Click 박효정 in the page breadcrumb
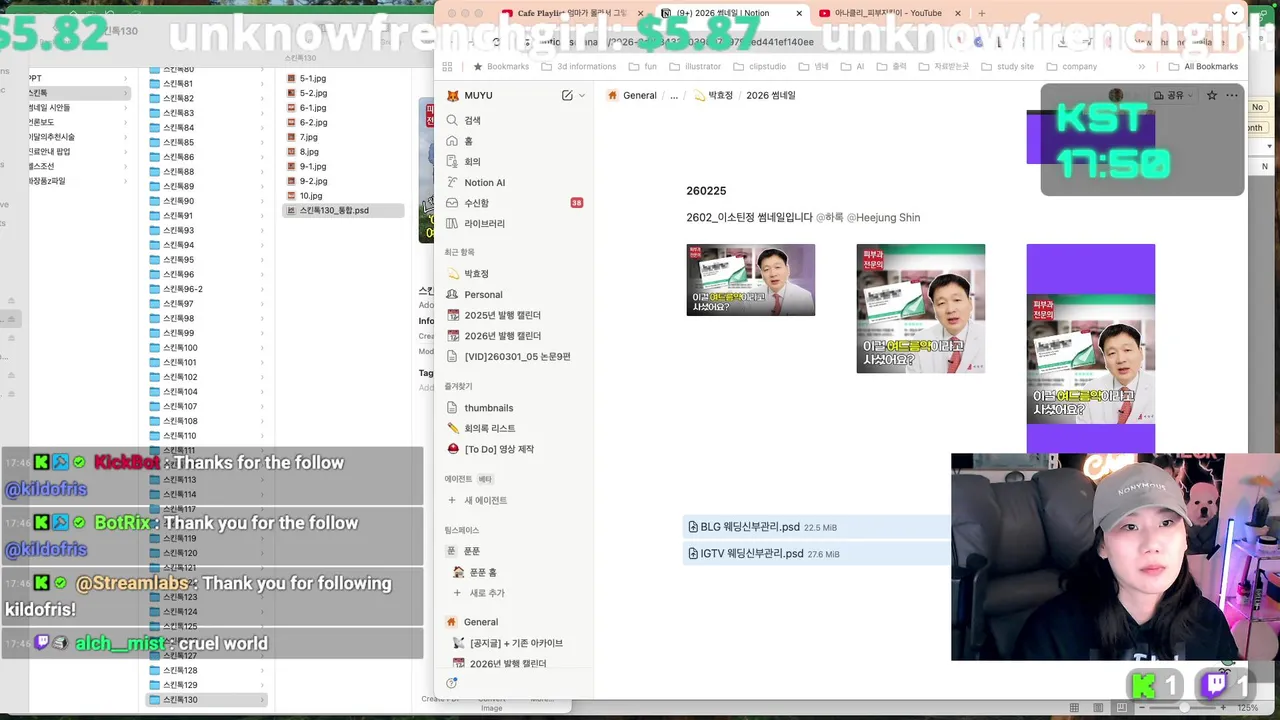This screenshot has height=720, width=1280. [713, 95]
